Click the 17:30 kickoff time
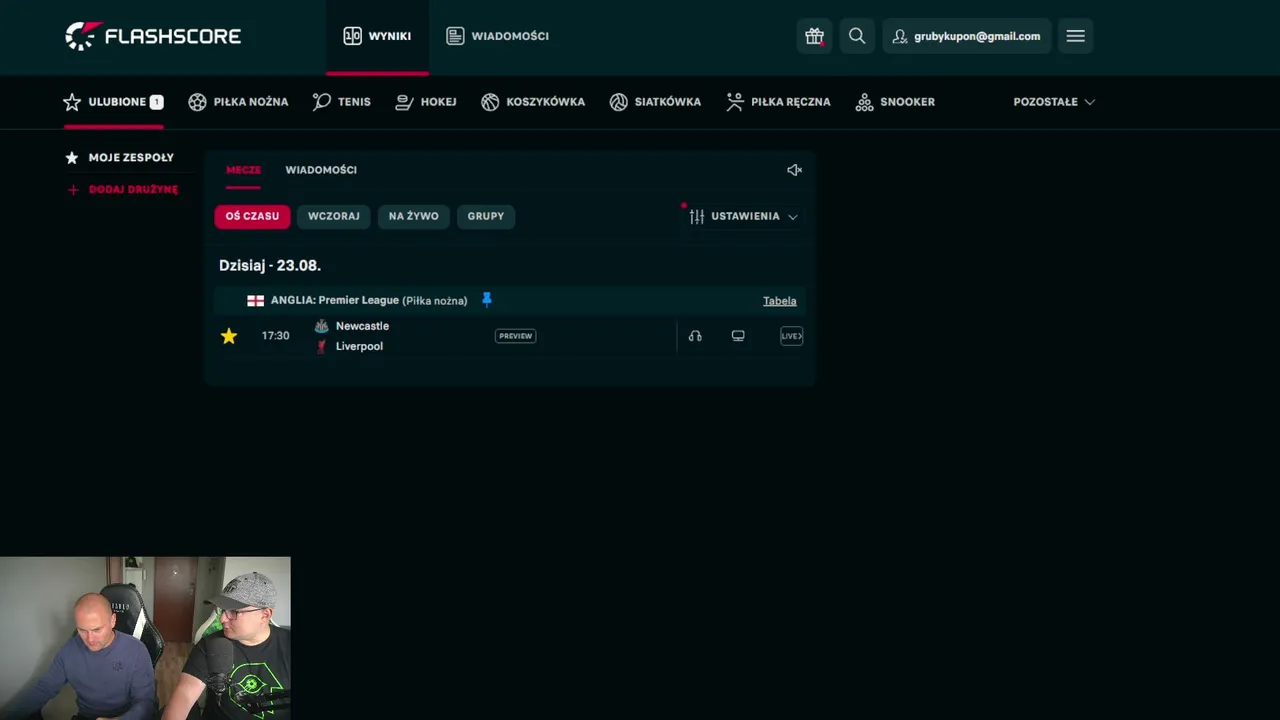 click(x=275, y=336)
